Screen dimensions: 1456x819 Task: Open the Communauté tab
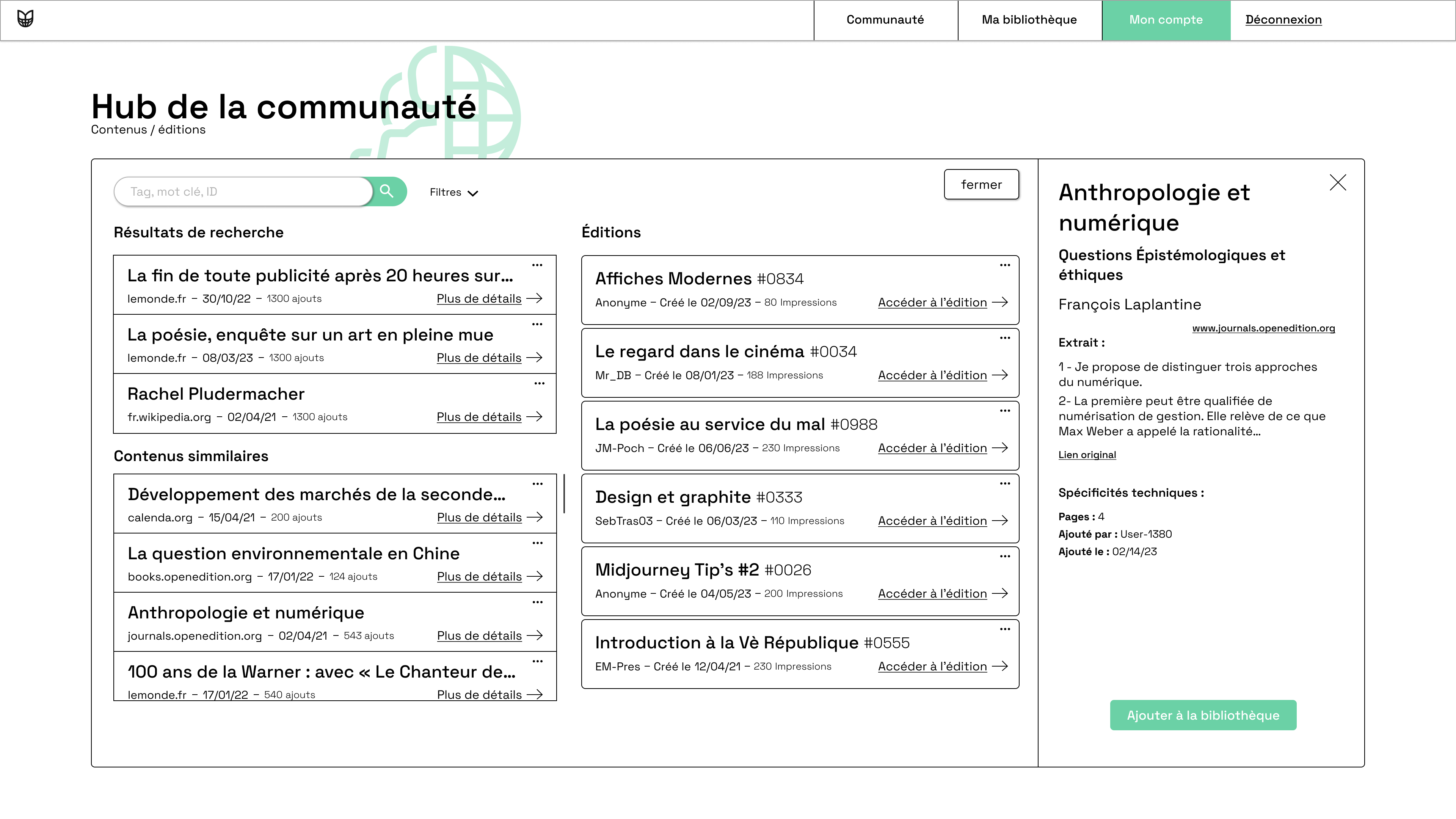pyautogui.click(x=885, y=20)
